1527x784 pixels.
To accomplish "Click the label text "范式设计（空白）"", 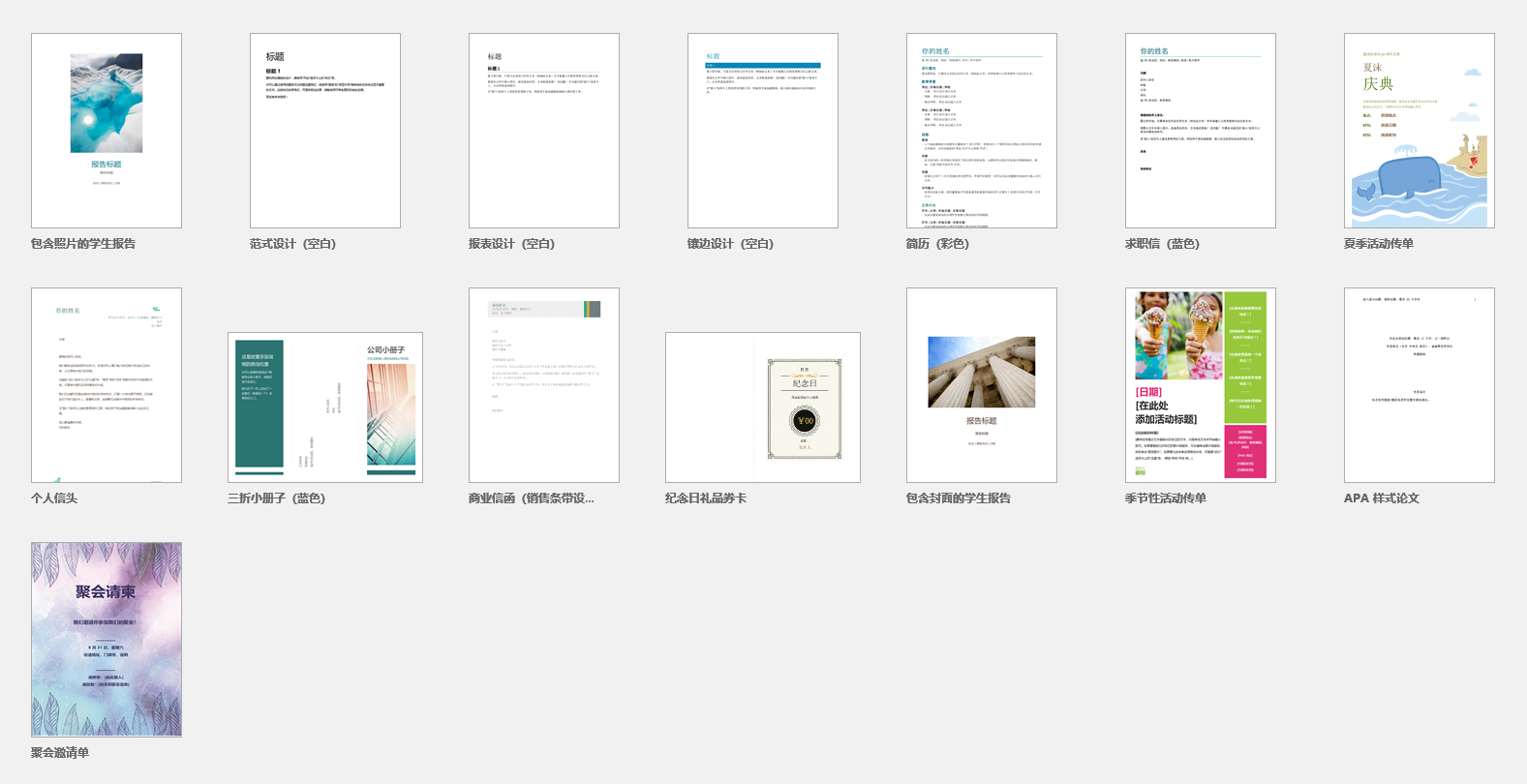I will (293, 244).
